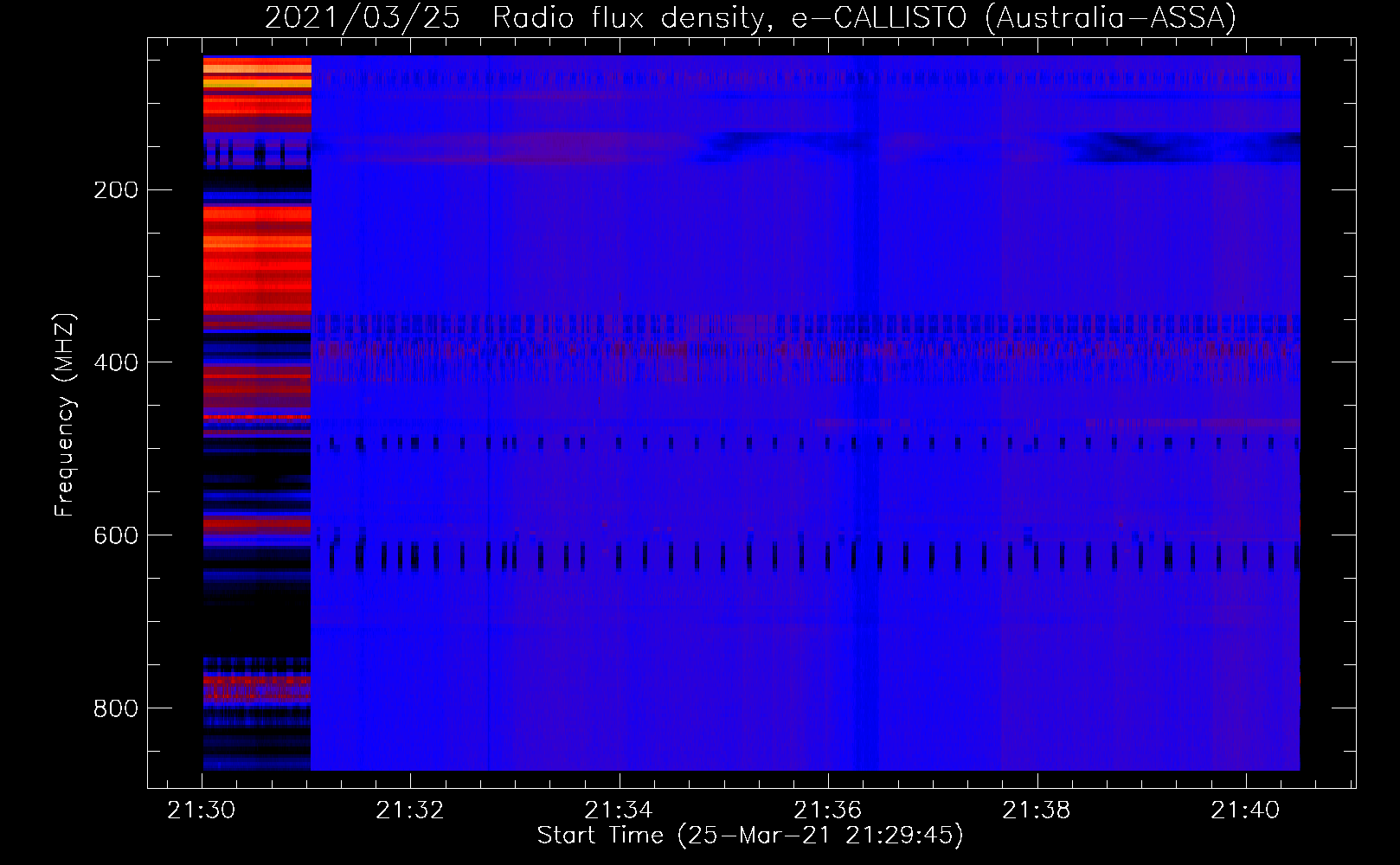The image size is (1400, 865).
Task: Select the 800 frequency tick label
Action: coord(116,708)
